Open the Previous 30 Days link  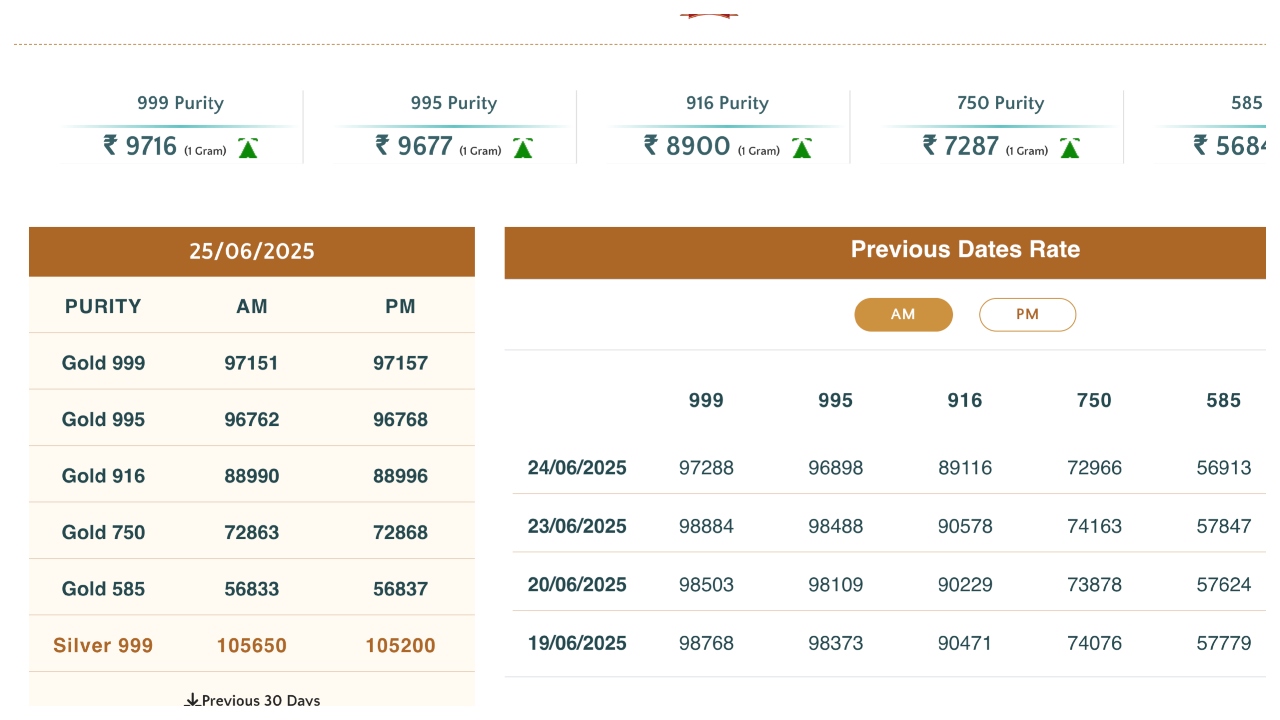[261, 700]
